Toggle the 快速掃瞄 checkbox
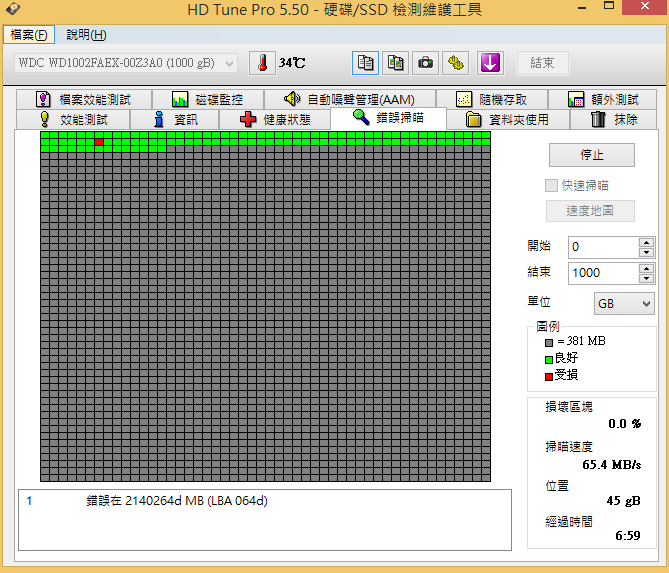 [x=551, y=186]
